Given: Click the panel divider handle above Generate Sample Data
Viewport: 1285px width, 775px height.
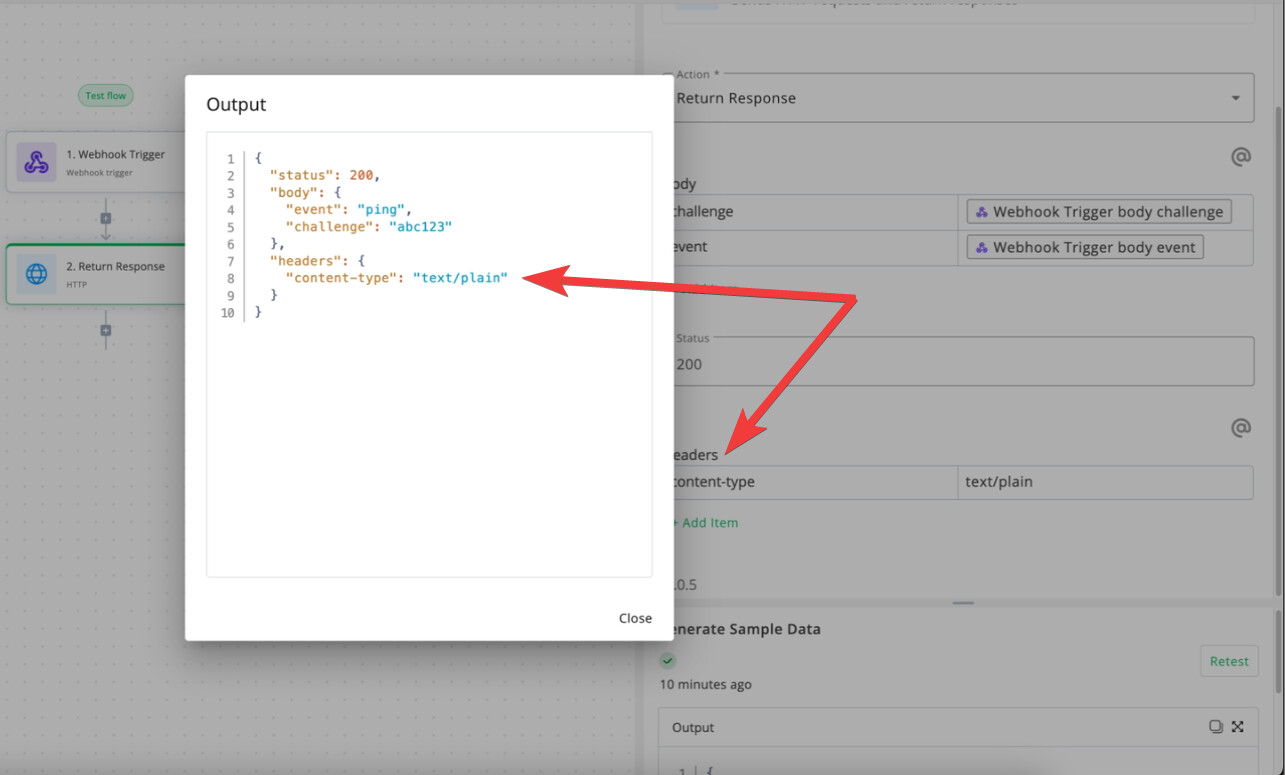Looking at the screenshot, I should (x=963, y=603).
